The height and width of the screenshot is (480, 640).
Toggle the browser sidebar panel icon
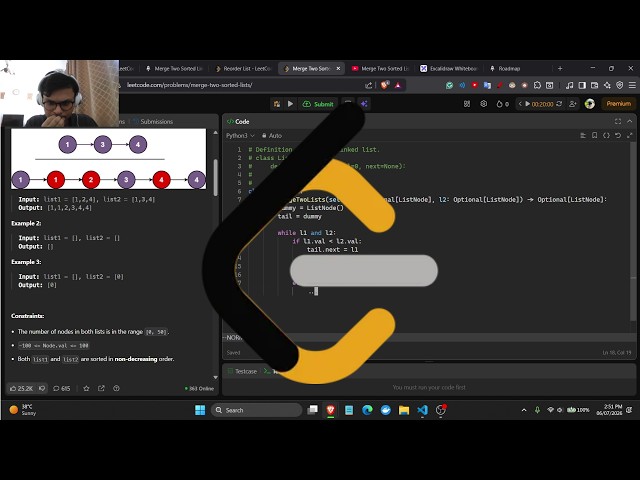pos(582,85)
